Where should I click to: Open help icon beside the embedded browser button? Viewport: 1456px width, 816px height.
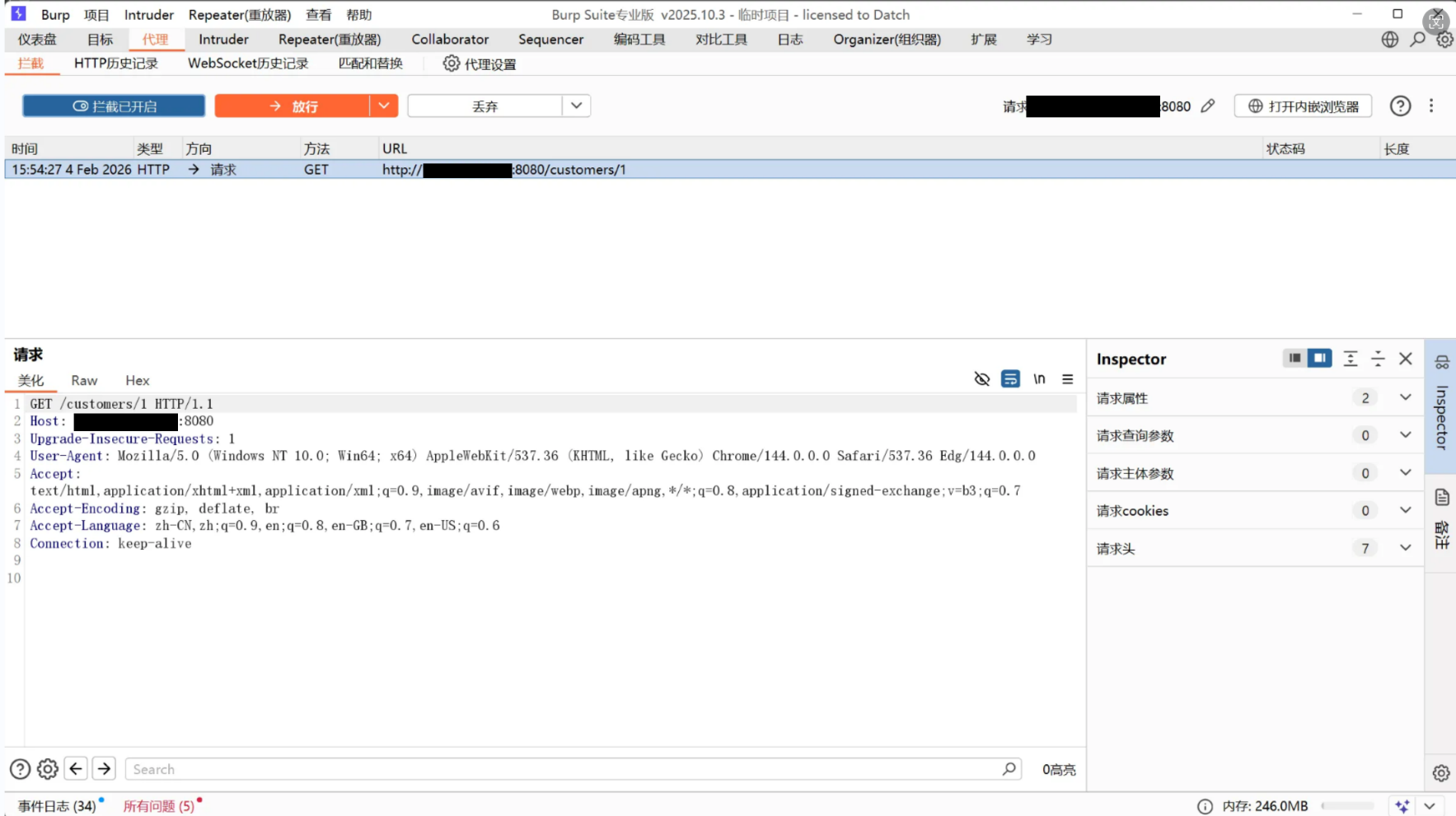point(1400,106)
